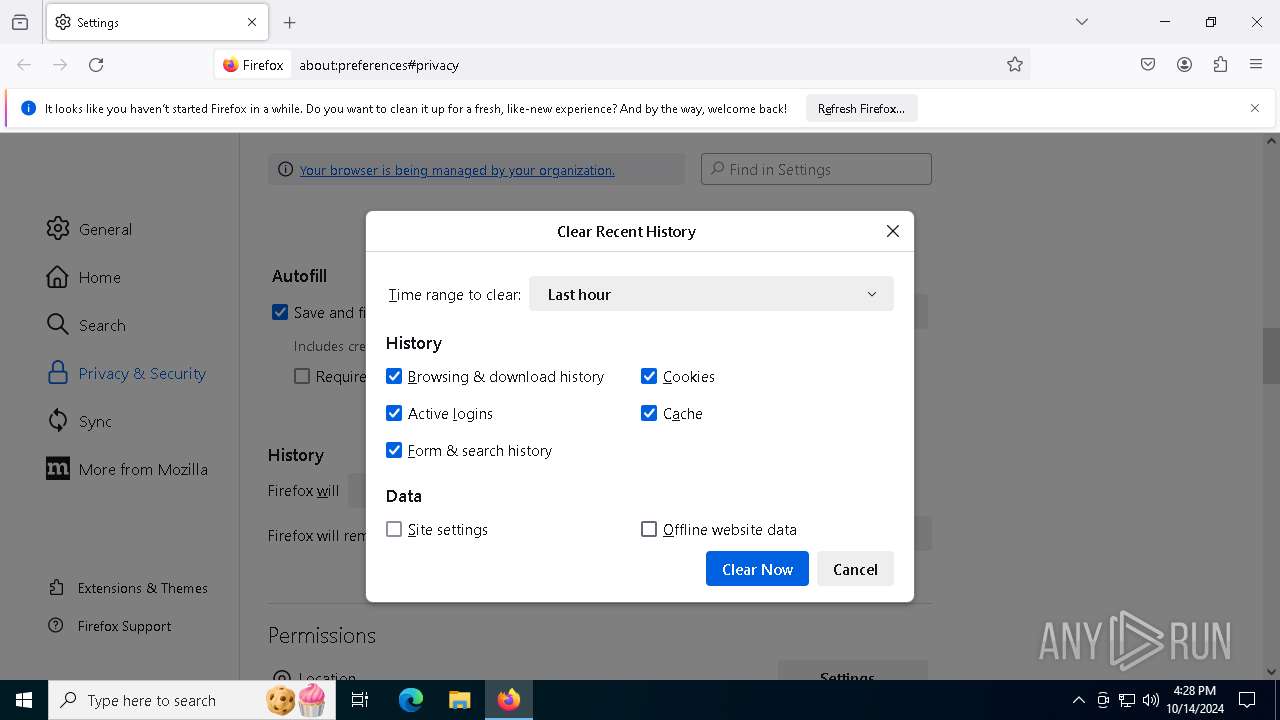Uncheck the Cache checkbox
Image resolution: width=1280 pixels, height=720 pixels.
point(649,413)
